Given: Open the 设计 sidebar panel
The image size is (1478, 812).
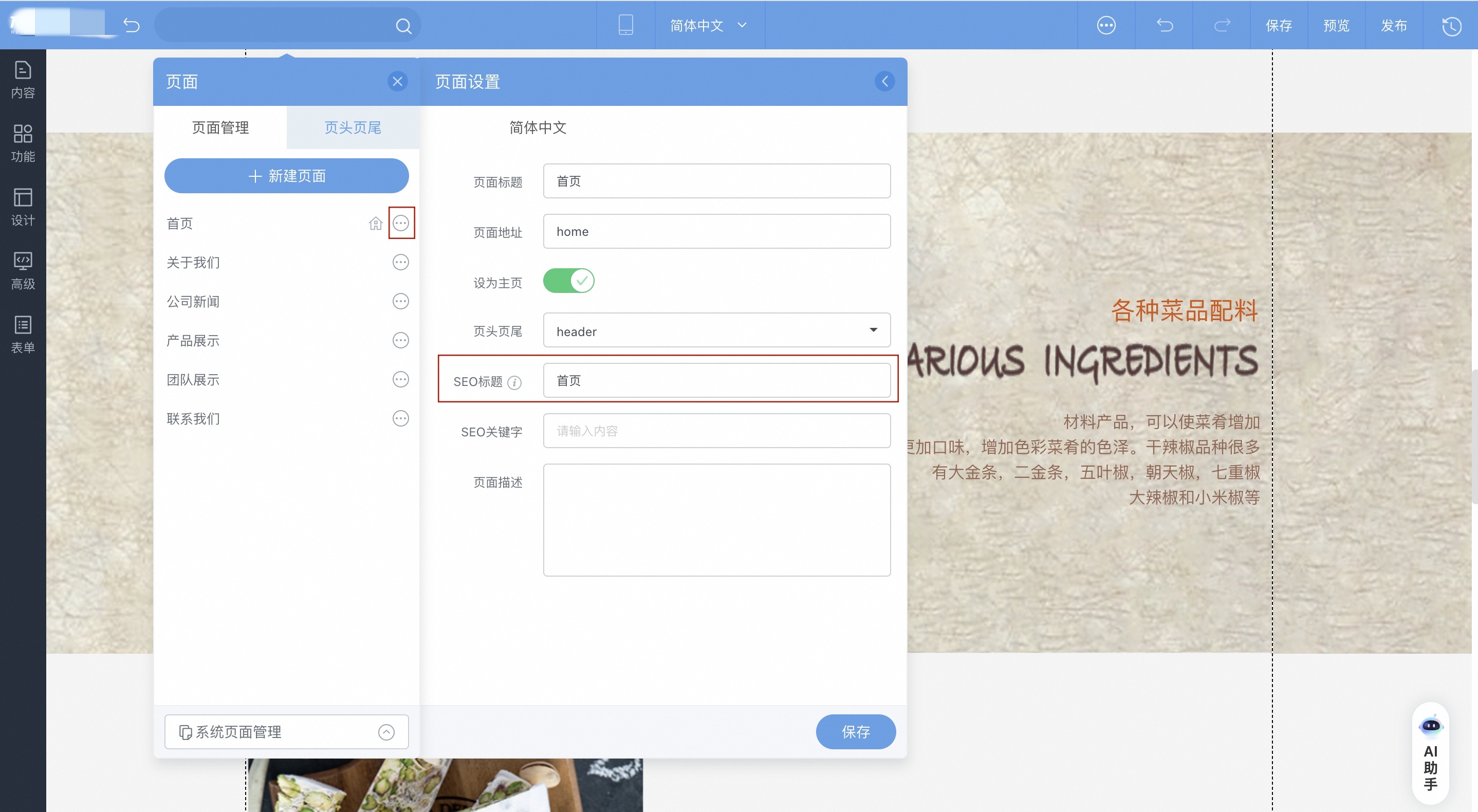Looking at the screenshot, I should (x=23, y=207).
